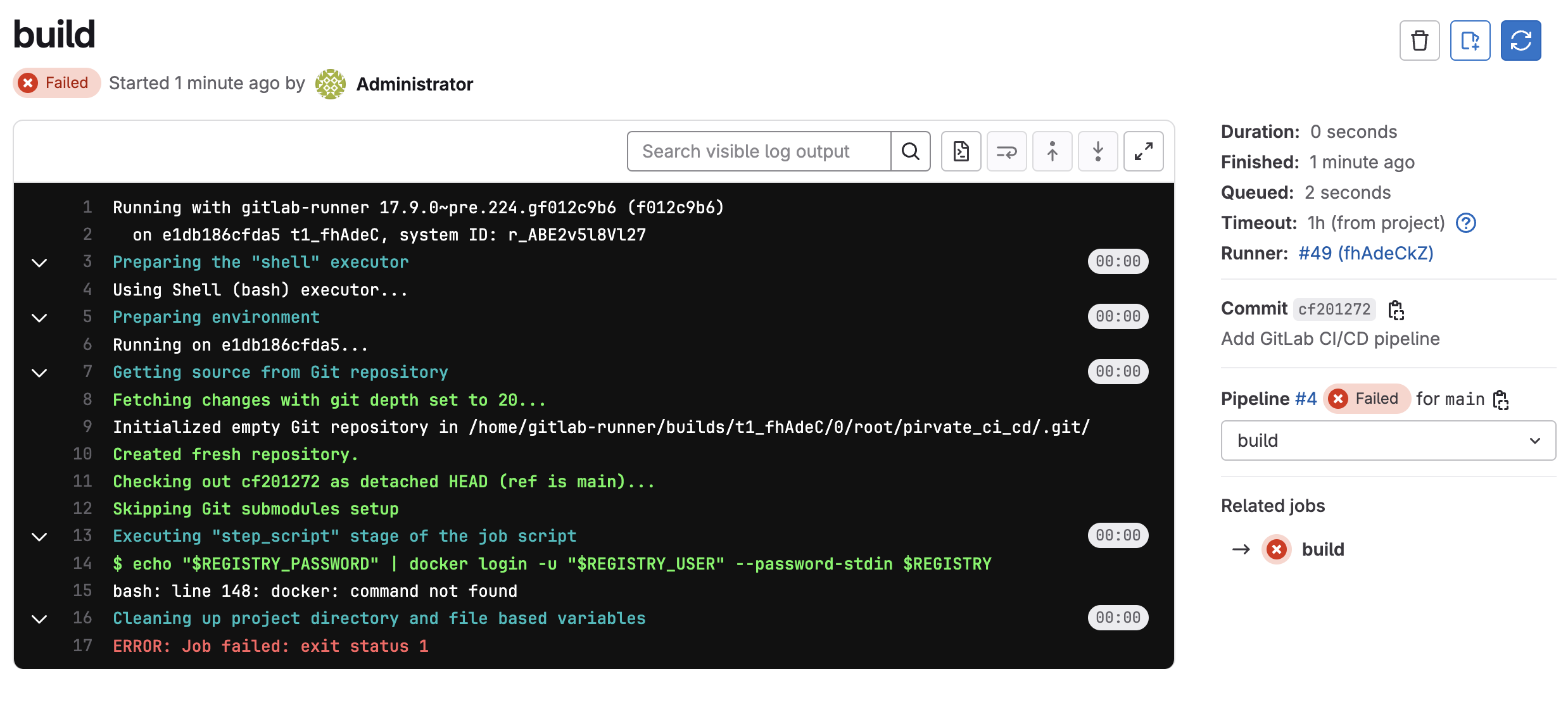The width and height of the screenshot is (1568, 705).
Task: Click the new issue icon button
Action: [x=1470, y=41]
